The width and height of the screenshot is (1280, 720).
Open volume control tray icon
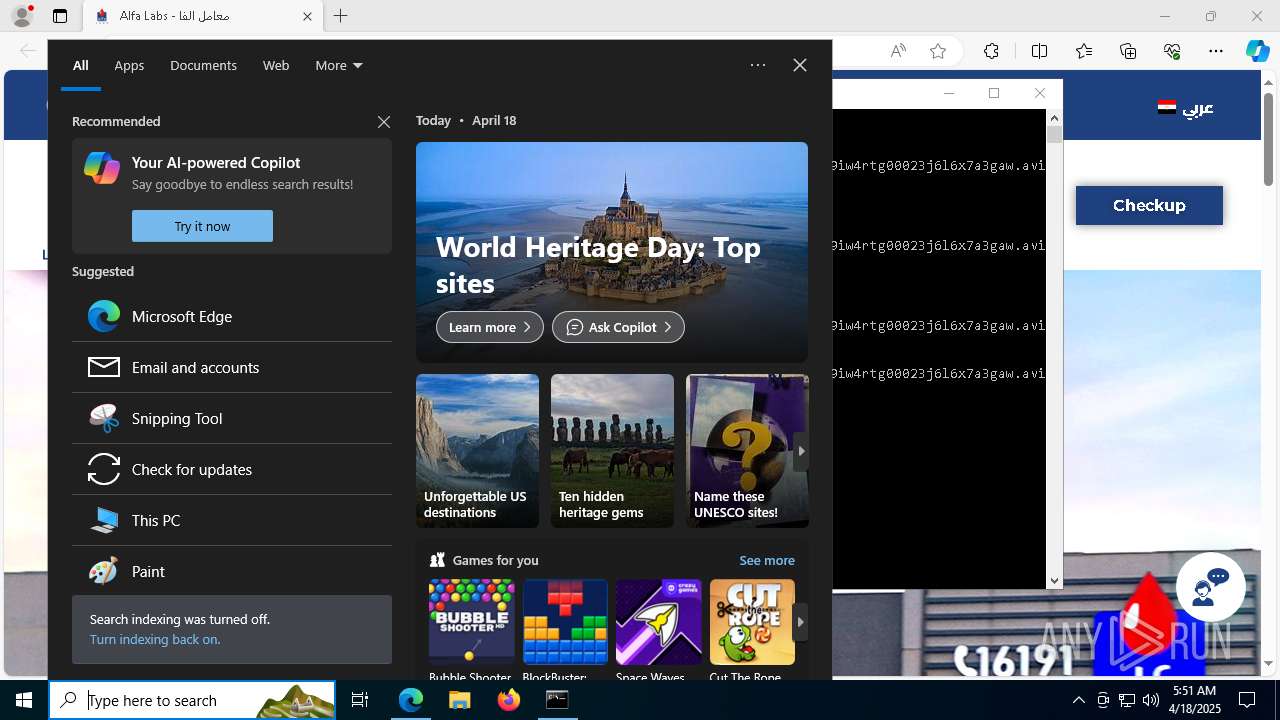pos(1150,700)
